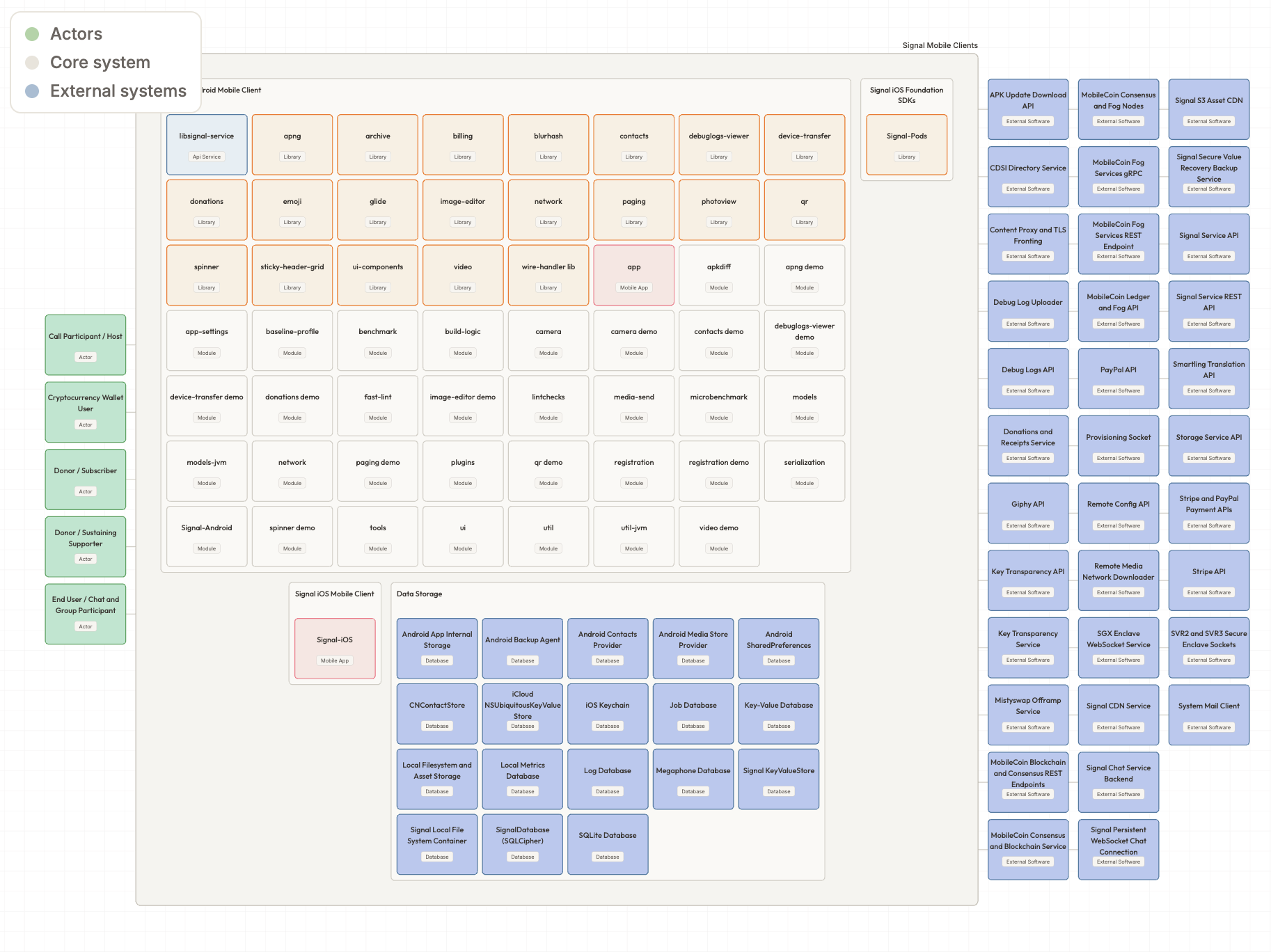
Task: Click the Signal Chat Service Backend node
Action: click(x=1119, y=782)
